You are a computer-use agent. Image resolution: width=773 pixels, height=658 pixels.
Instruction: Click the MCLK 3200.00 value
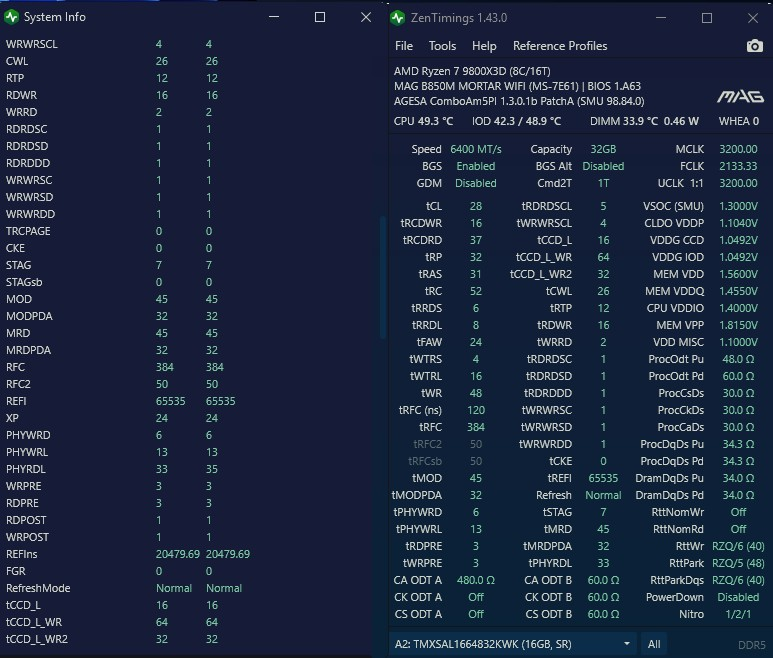[x=738, y=149]
